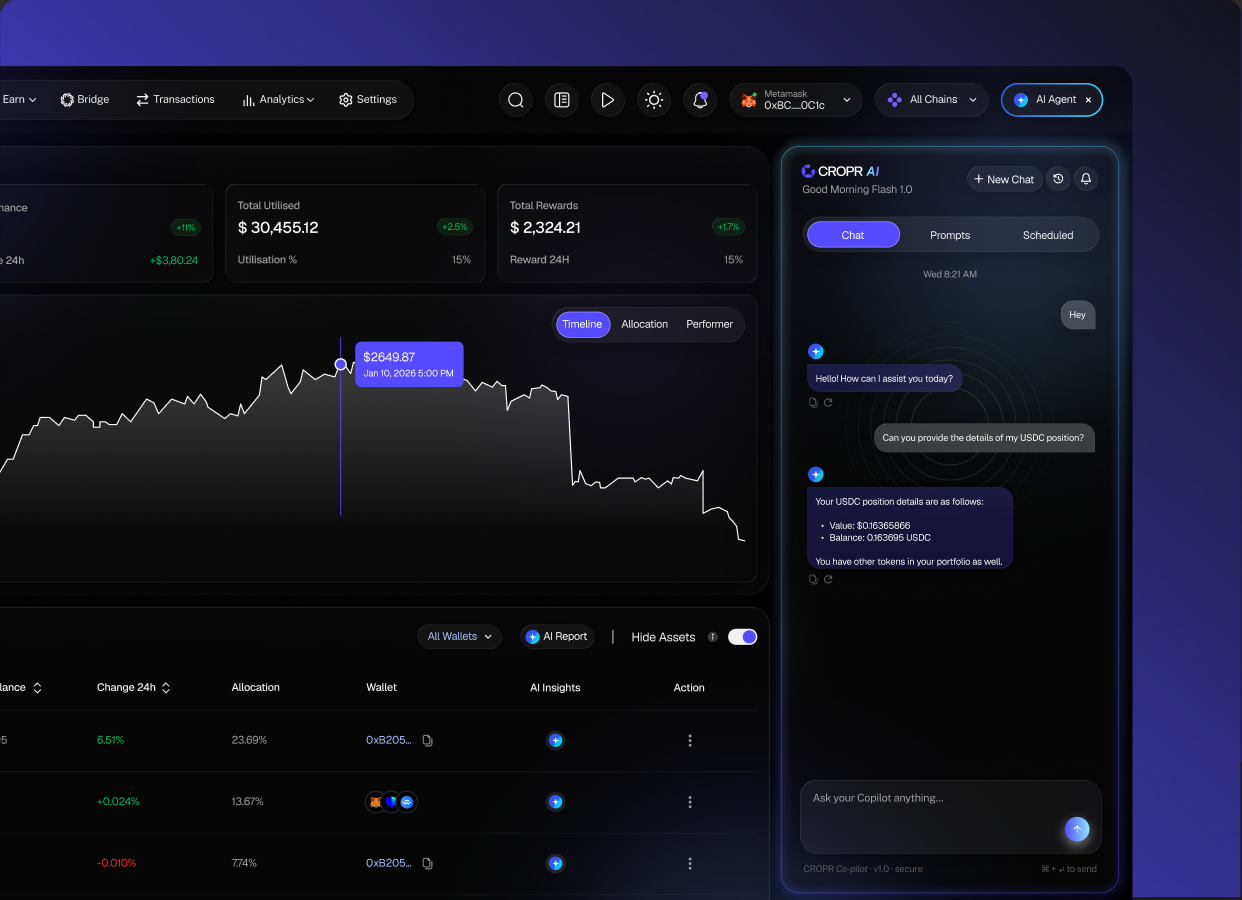Open three-dot actions on 13.67% row

tap(690, 802)
